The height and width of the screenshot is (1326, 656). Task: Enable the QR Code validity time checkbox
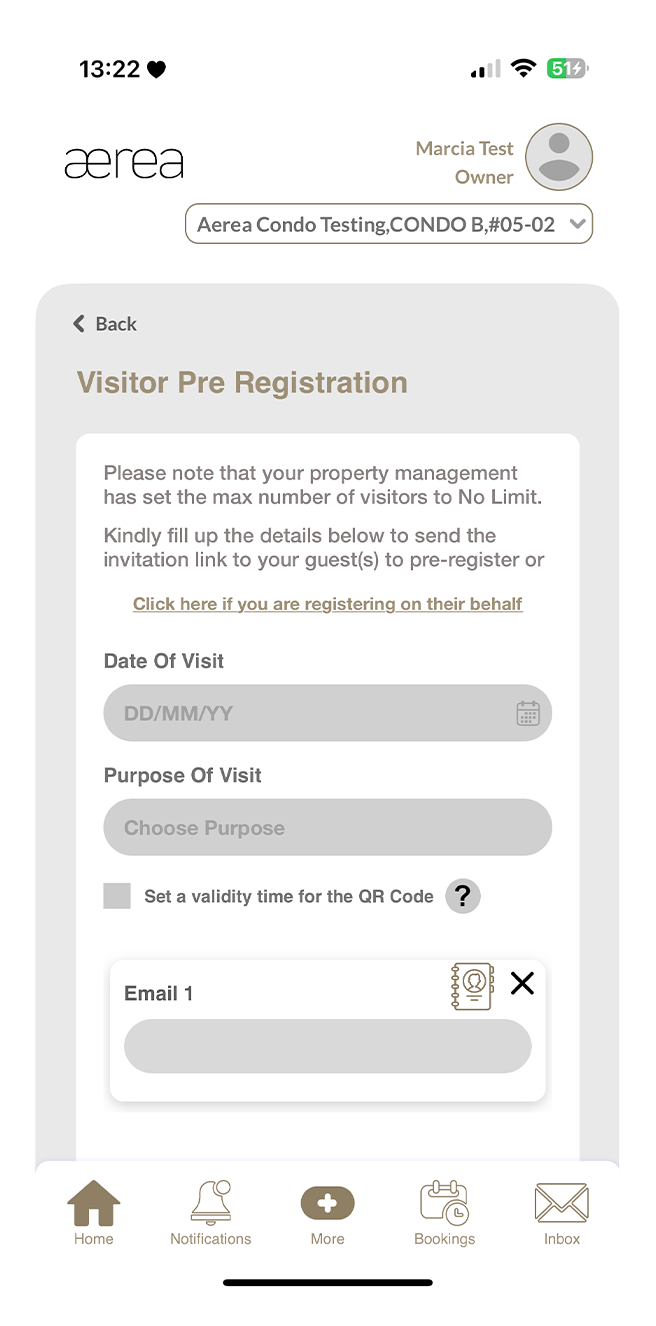click(x=116, y=896)
